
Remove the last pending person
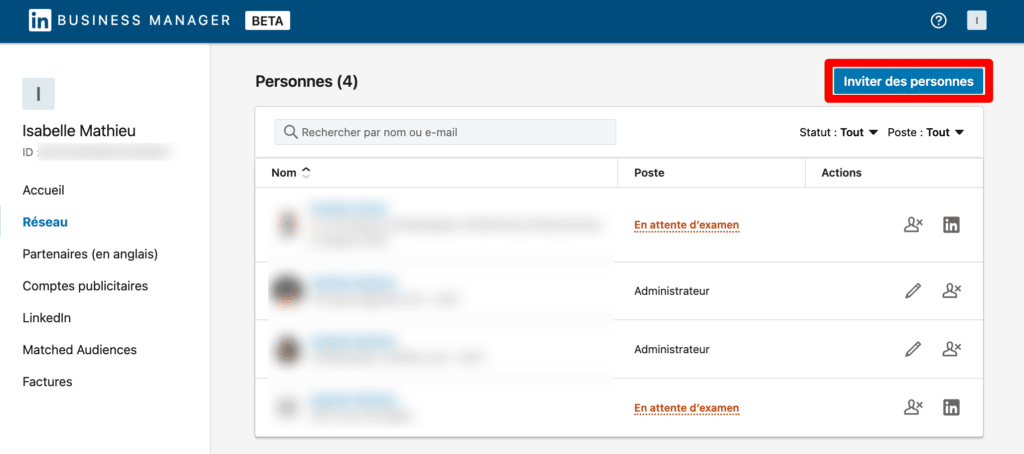coord(912,407)
